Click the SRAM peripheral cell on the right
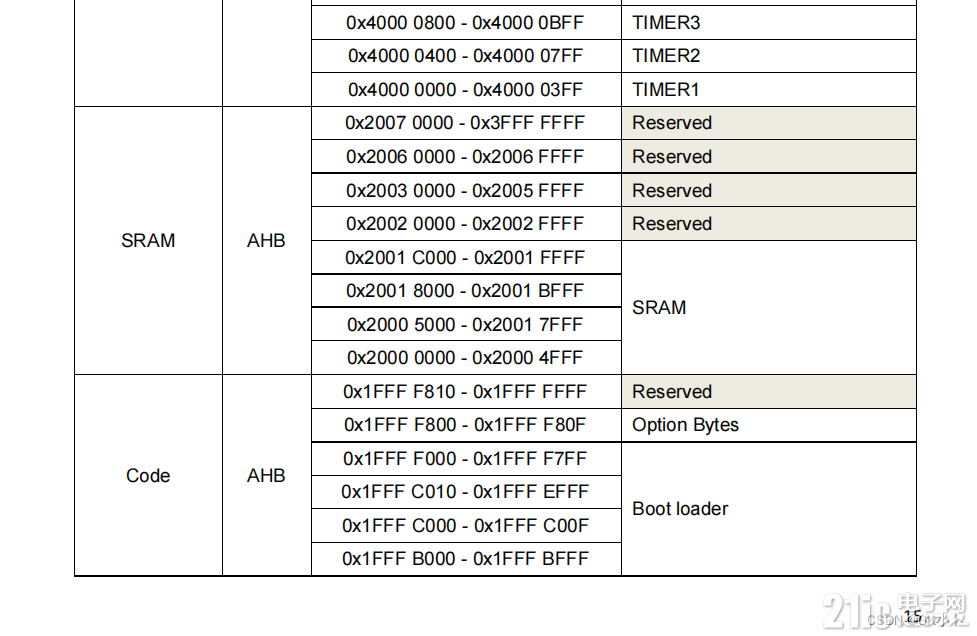Screen dimensions: 977x636 point(768,308)
